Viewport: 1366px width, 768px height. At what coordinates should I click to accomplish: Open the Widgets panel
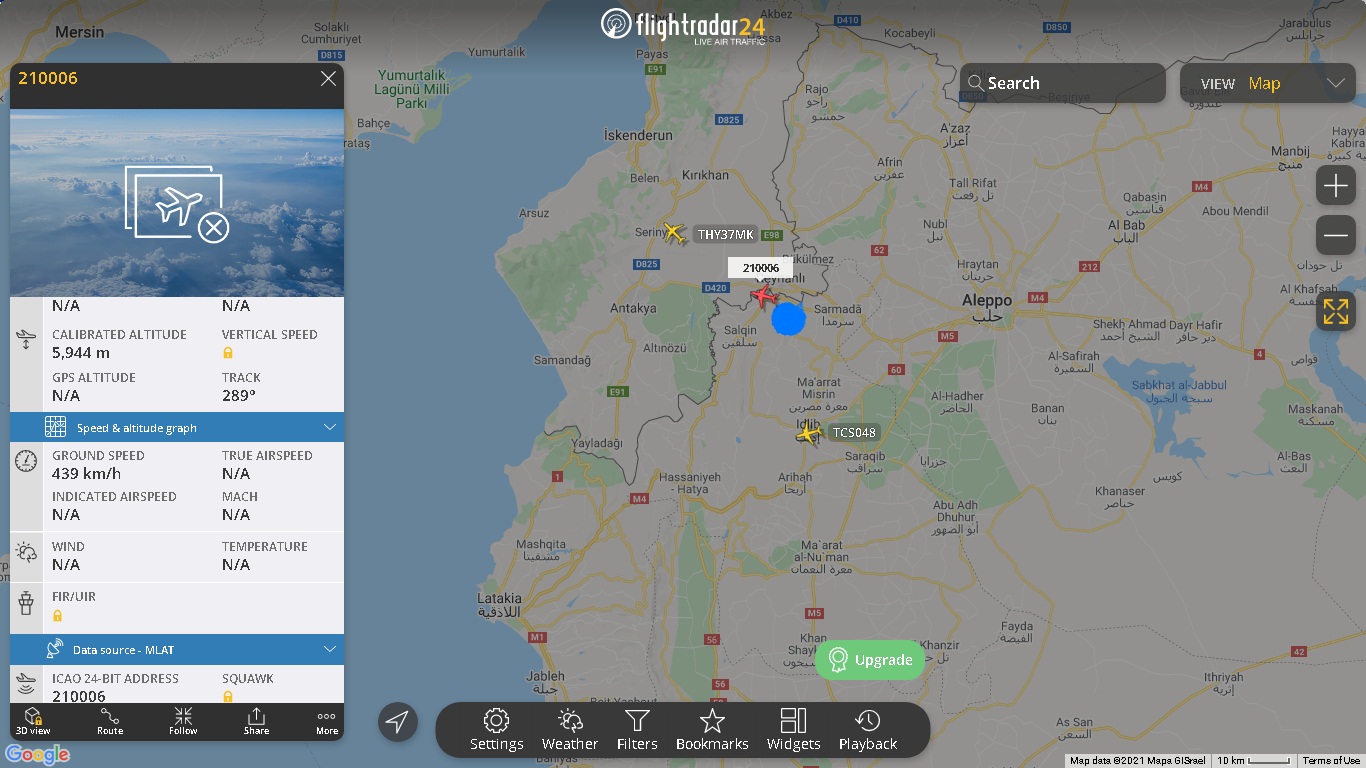pyautogui.click(x=793, y=730)
